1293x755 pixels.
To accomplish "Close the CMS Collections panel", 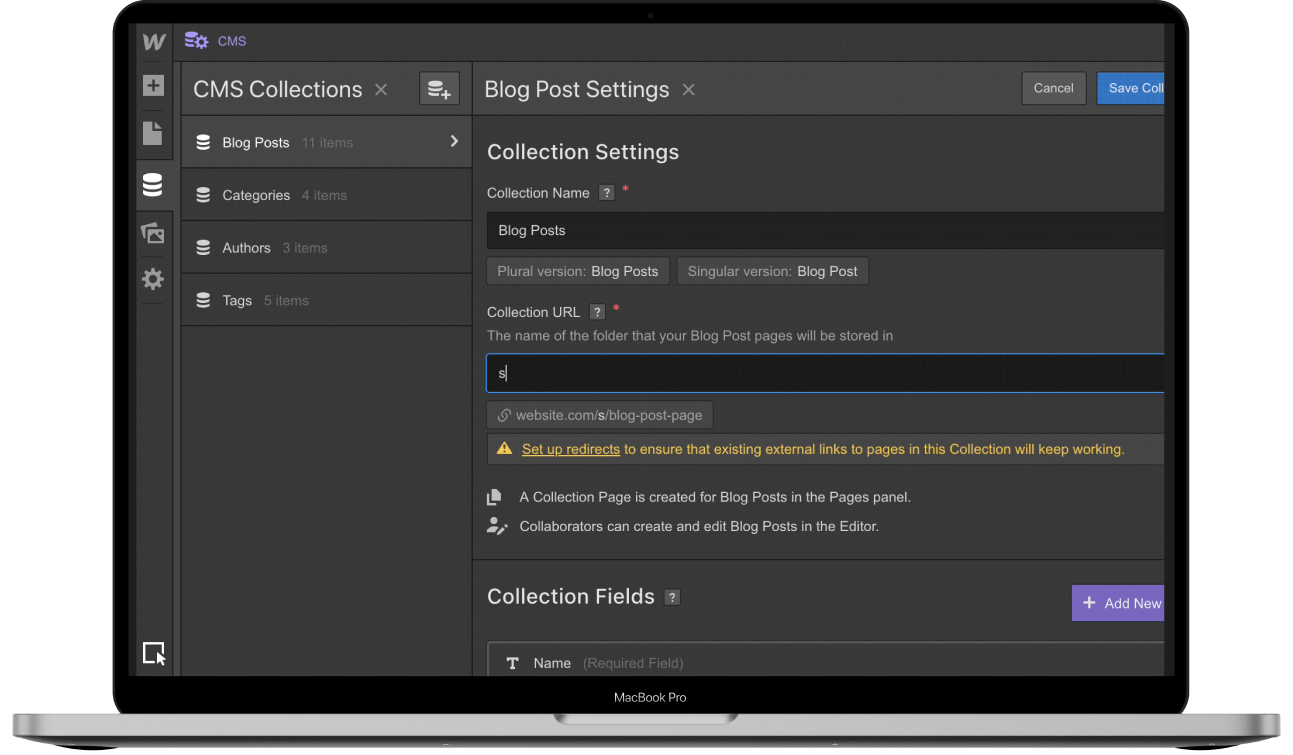I will [381, 89].
